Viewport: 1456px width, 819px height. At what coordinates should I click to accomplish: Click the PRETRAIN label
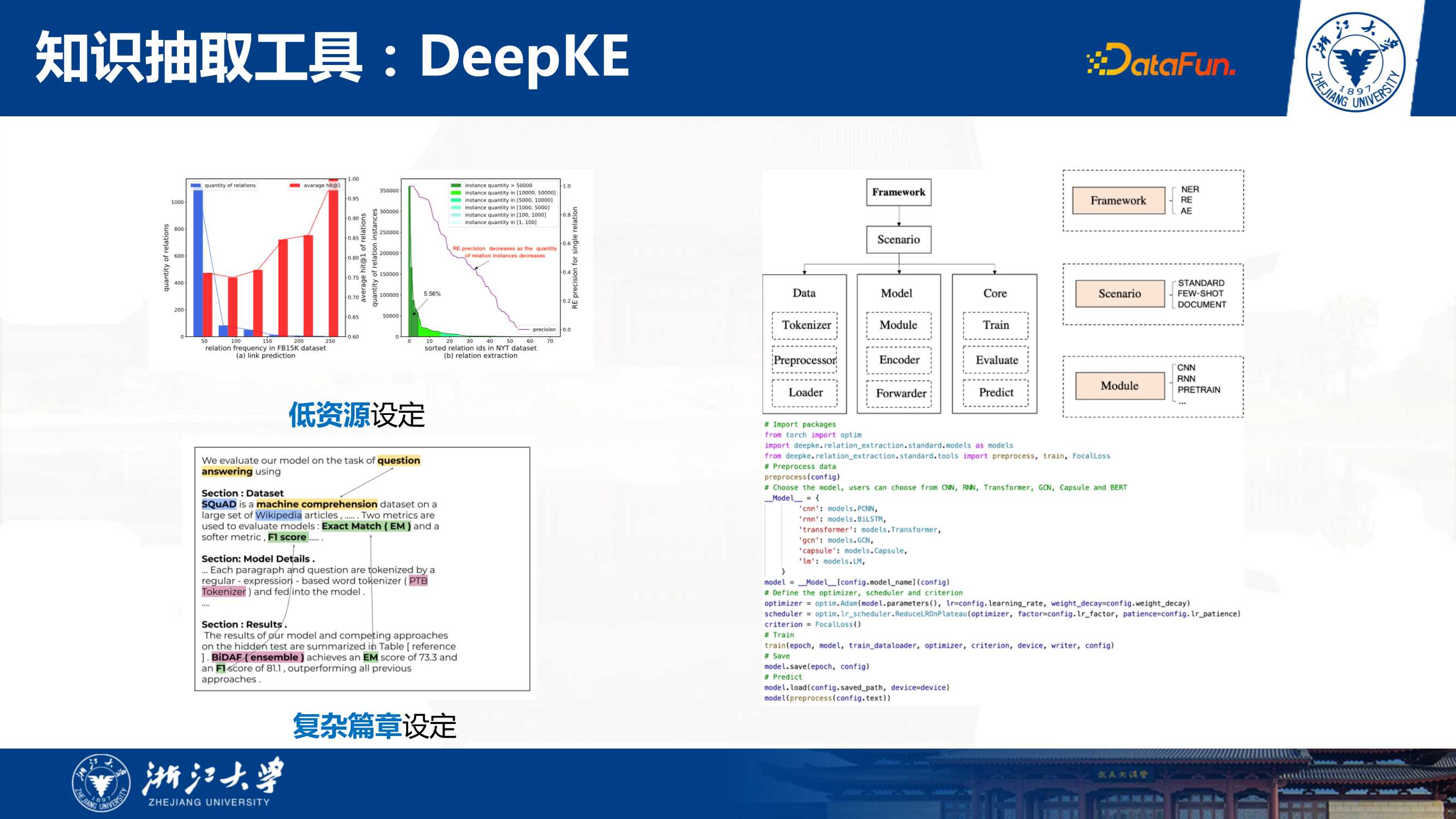click(1199, 389)
